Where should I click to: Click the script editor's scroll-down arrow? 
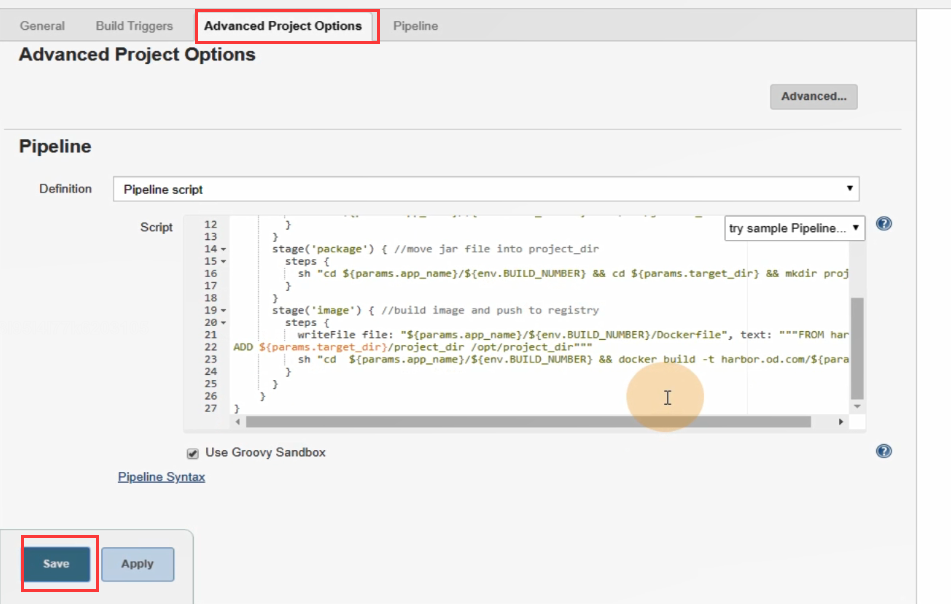(857, 407)
